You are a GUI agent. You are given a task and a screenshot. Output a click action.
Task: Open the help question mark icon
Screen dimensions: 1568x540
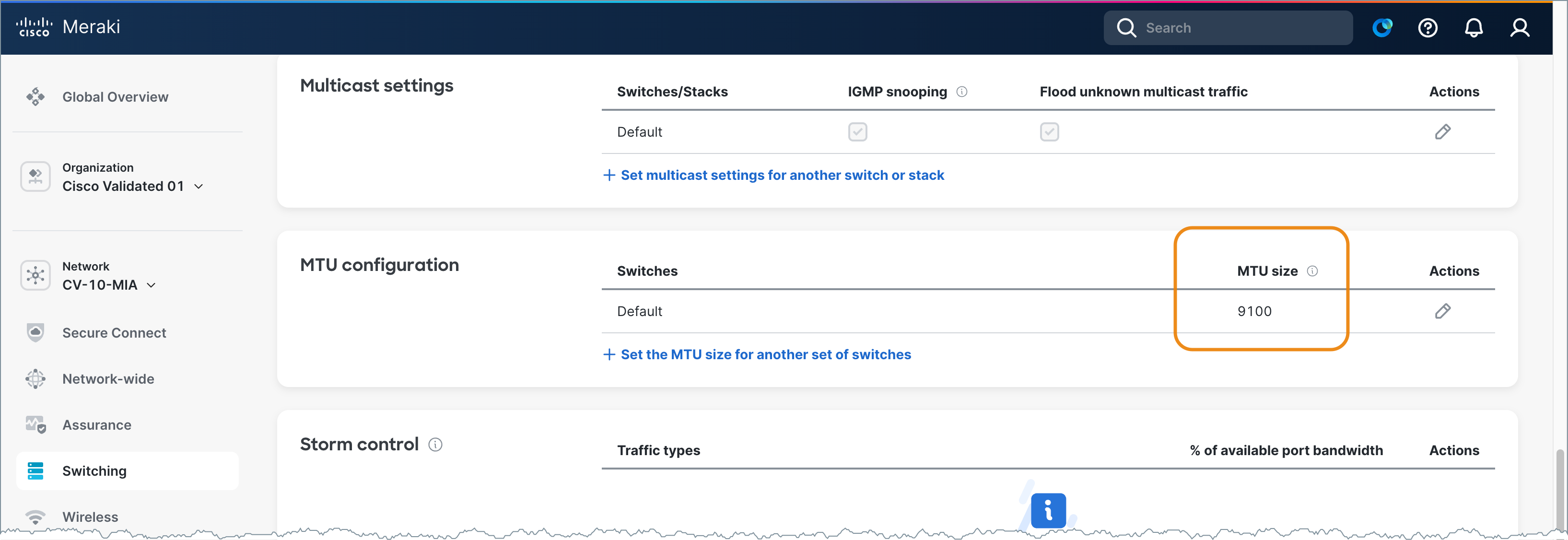click(1428, 28)
